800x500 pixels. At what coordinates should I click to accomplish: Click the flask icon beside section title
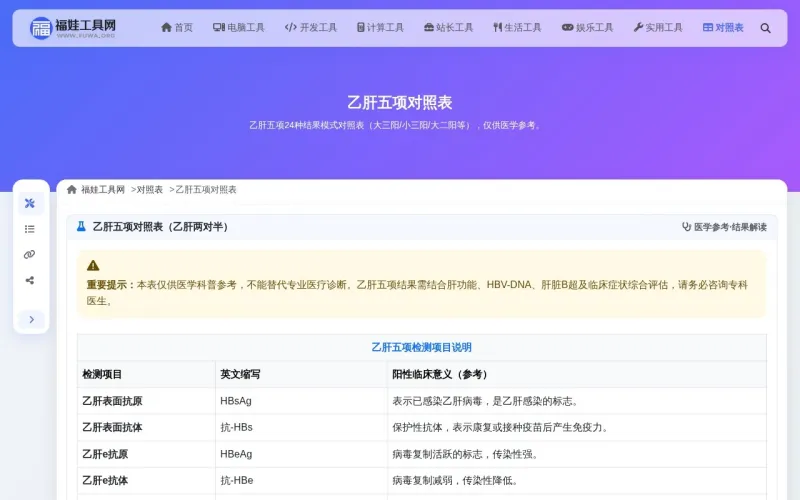coord(81,226)
